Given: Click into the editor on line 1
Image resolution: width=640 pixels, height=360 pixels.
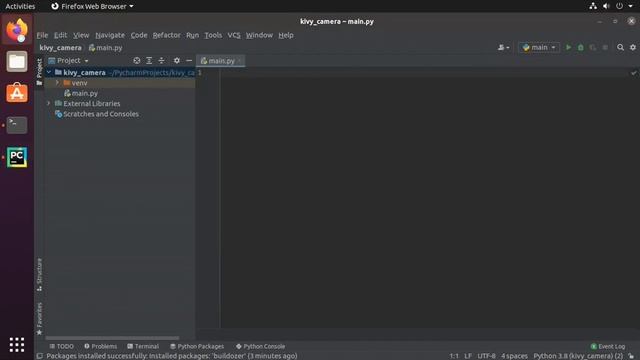Looking at the screenshot, I should tap(424, 73).
